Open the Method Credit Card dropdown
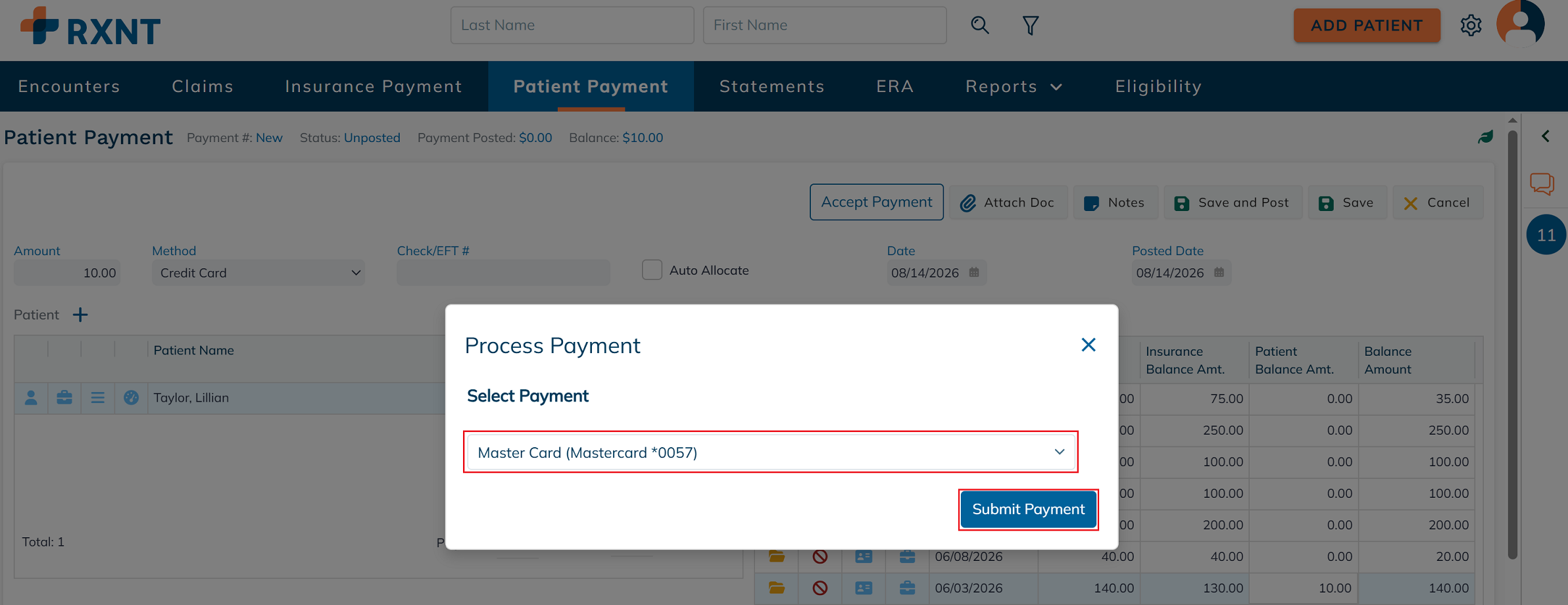This screenshot has width=1568, height=605. [258, 273]
